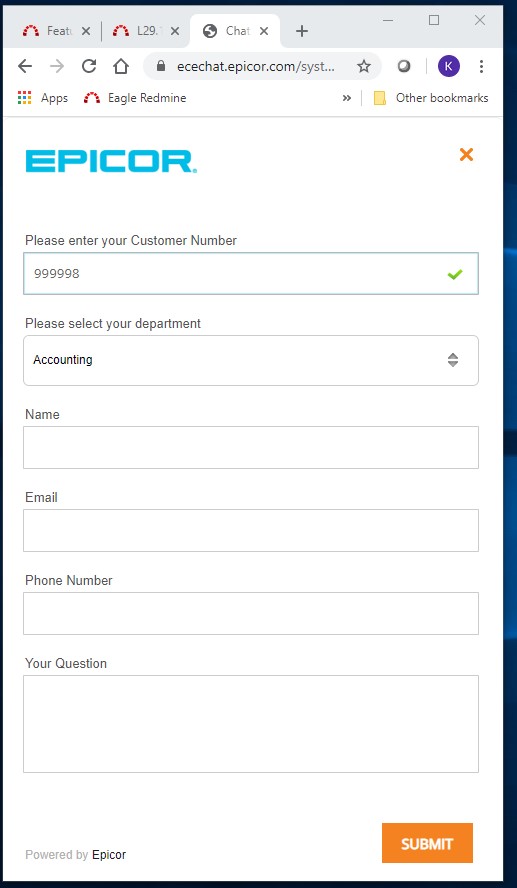Open the purple K profile avatar

pyautogui.click(x=448, y=66)
